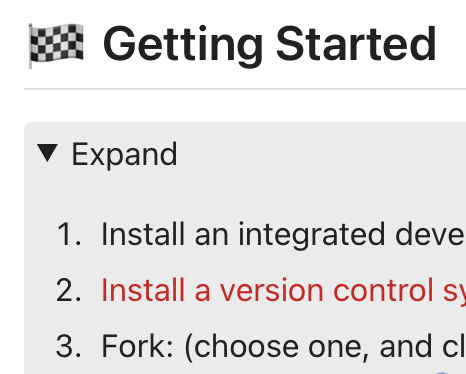Click the word 'Getting' in the heading

tap(183, 45)
